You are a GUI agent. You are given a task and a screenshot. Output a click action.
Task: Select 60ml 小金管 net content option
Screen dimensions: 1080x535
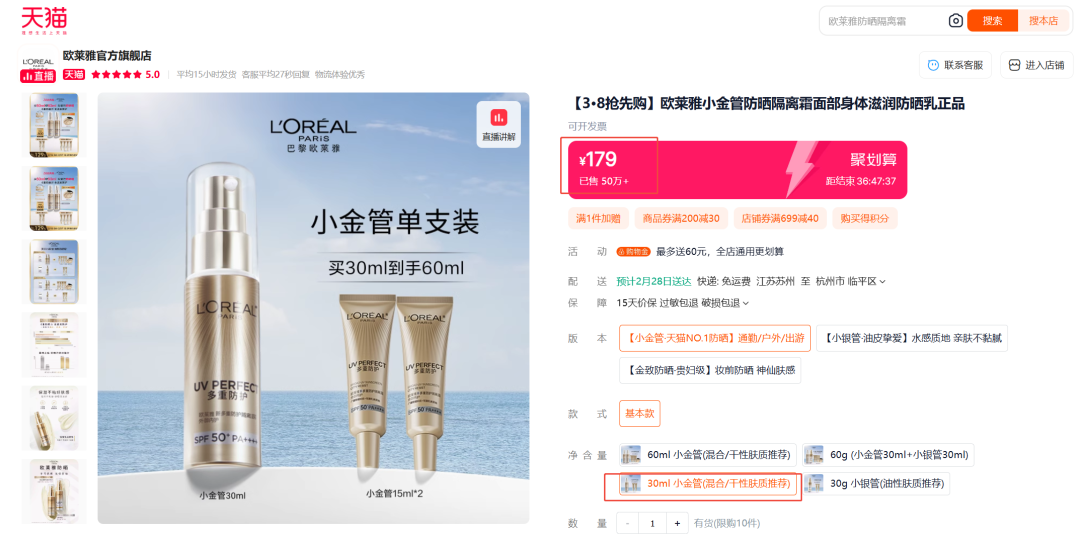(x=708, y=454)
